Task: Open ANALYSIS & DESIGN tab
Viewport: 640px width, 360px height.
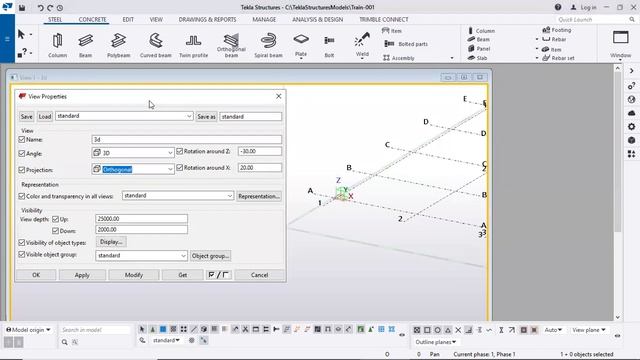Action: pyautogui.click(x=318, y=20)
